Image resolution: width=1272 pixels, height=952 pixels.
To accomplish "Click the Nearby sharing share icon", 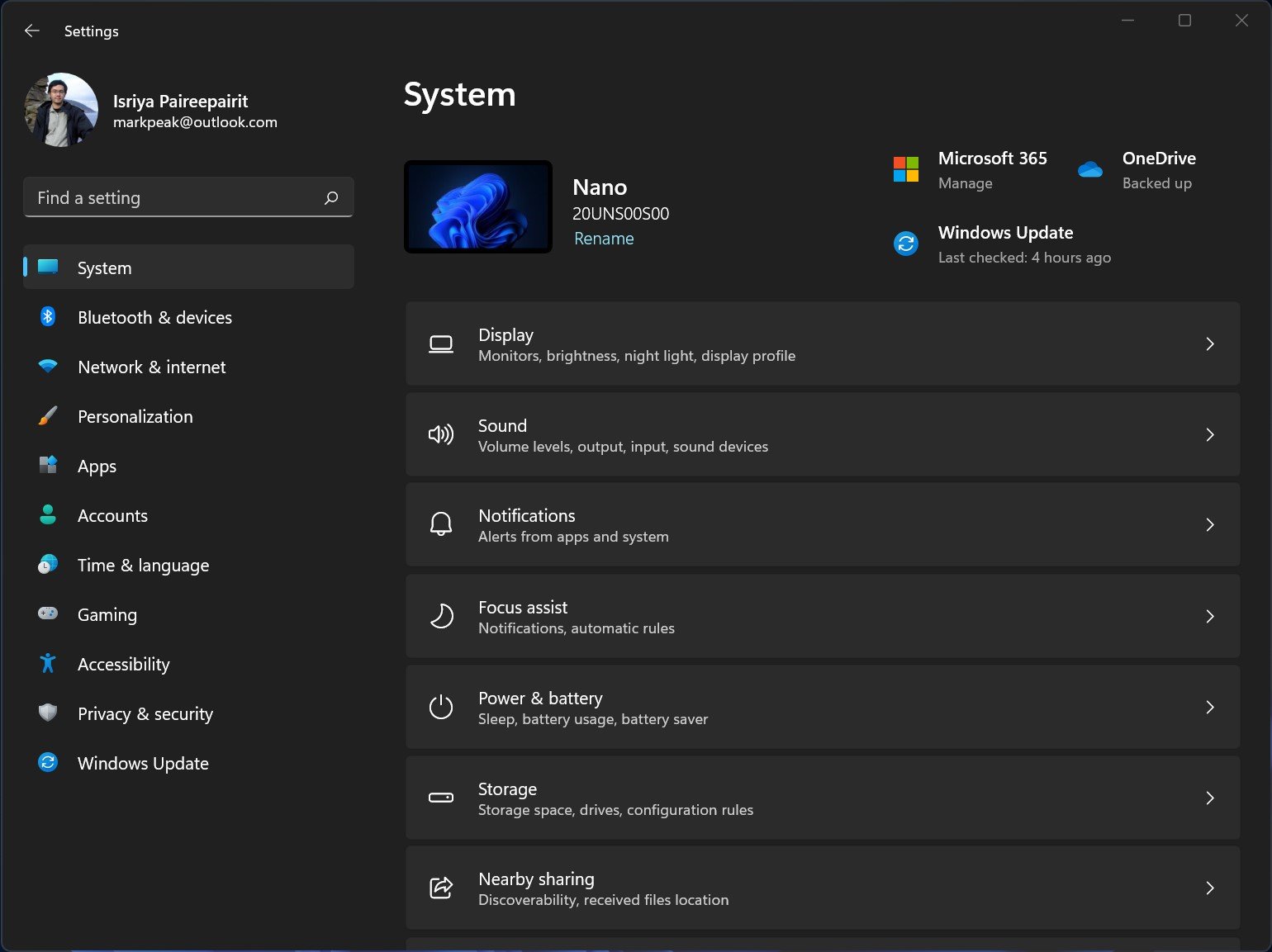I will tap(441, 888).
